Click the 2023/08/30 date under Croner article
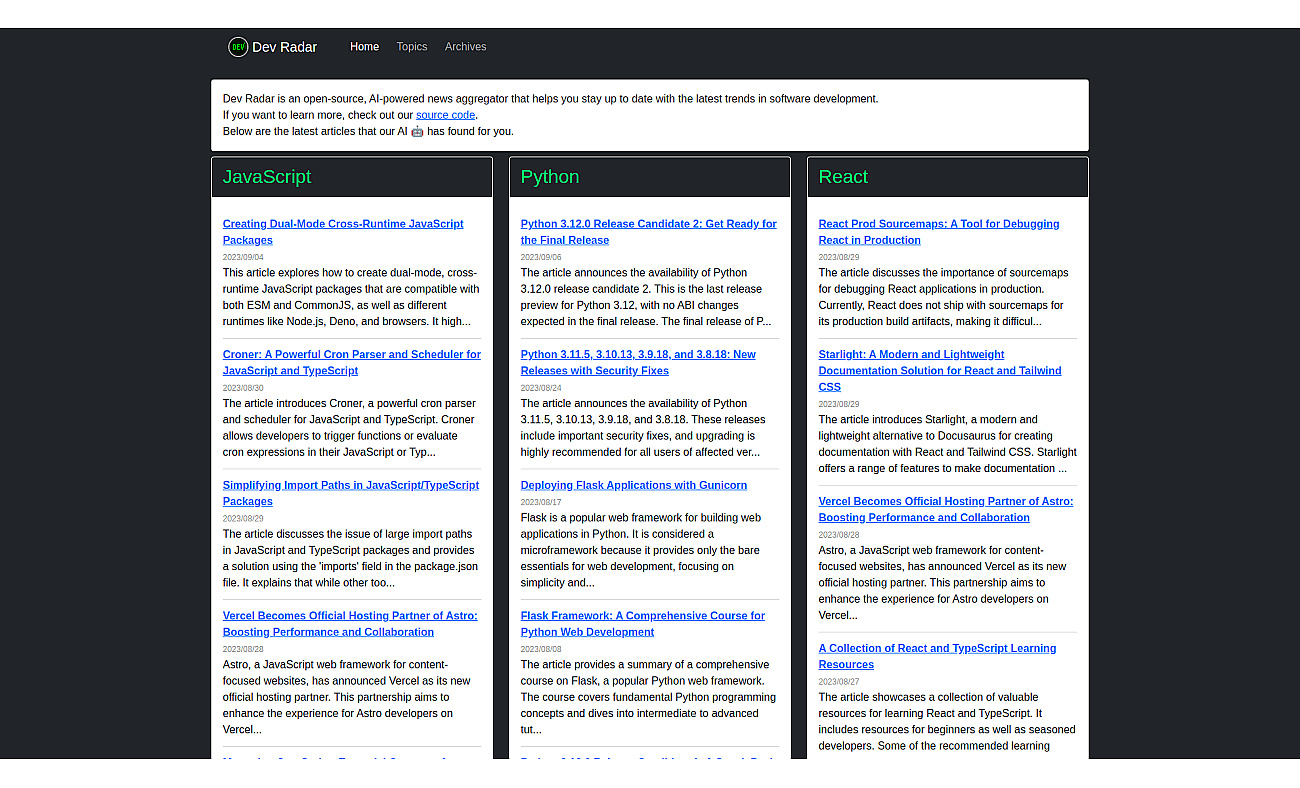1300x788 pixels. point(243,388)
